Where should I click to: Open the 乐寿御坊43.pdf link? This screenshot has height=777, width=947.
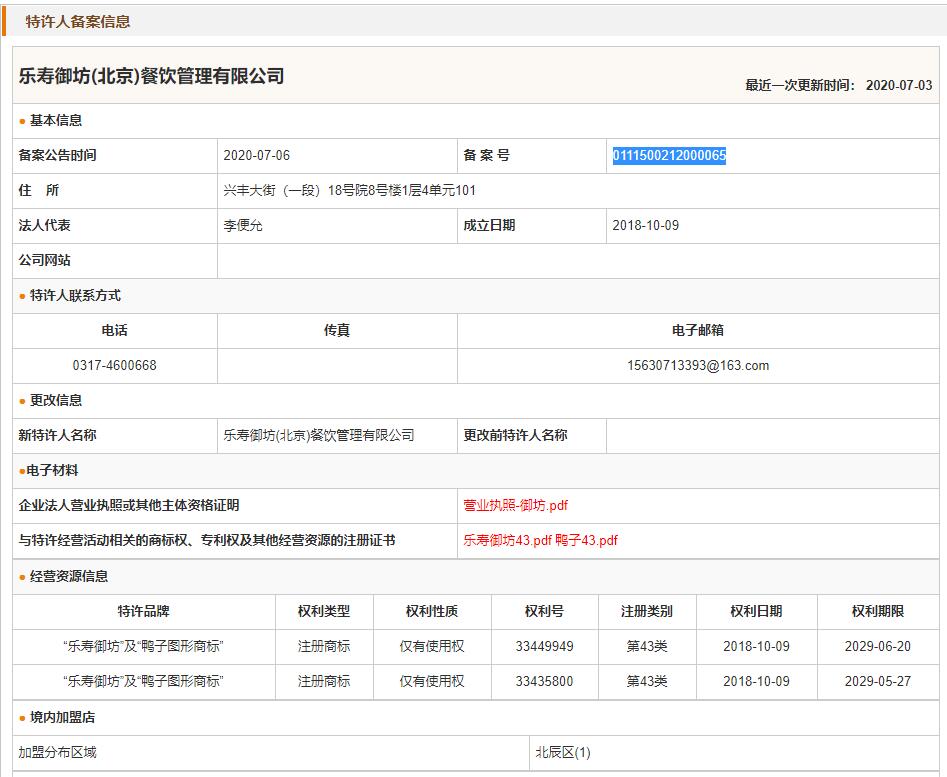click(507, 541)
